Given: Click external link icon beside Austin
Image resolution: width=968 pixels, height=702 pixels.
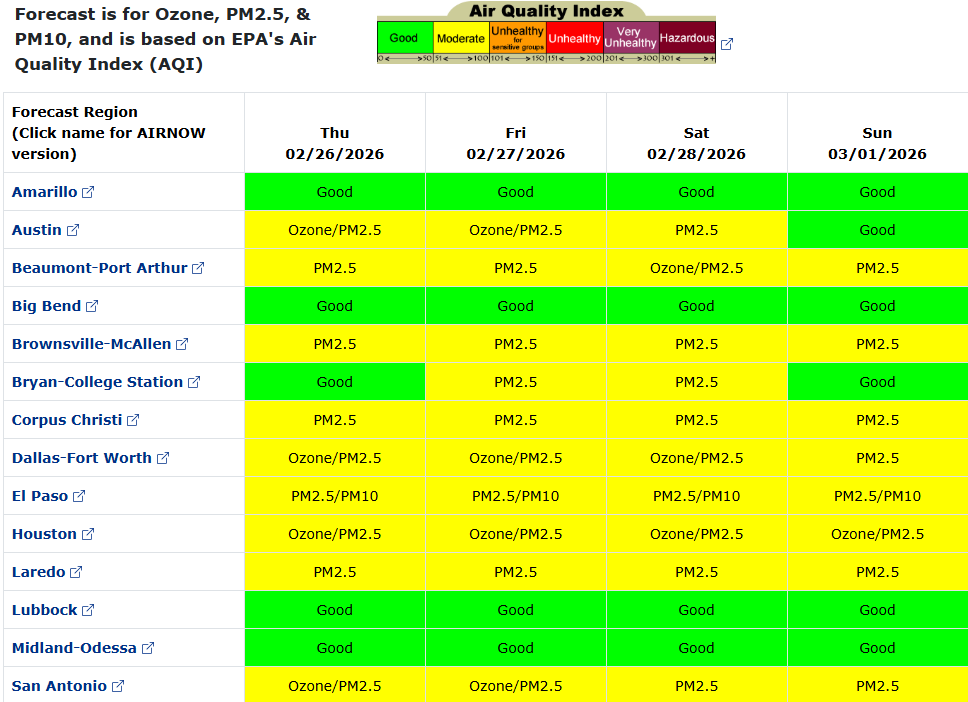Looking at the screenshot, I should [73, 230].
